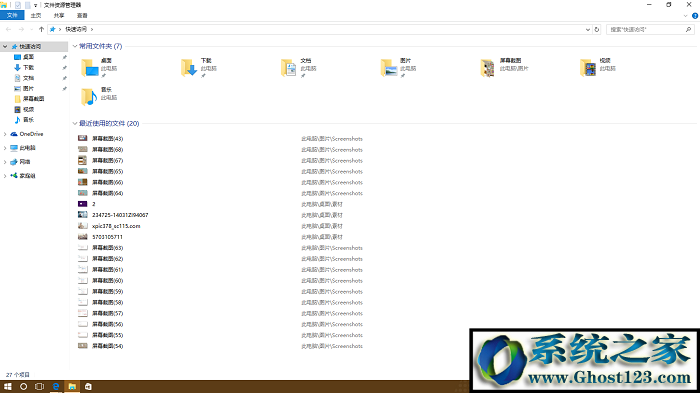Click the 快速访问 breadcrumb in the address bar
700x393 pixels.
[x=76, y=29]
